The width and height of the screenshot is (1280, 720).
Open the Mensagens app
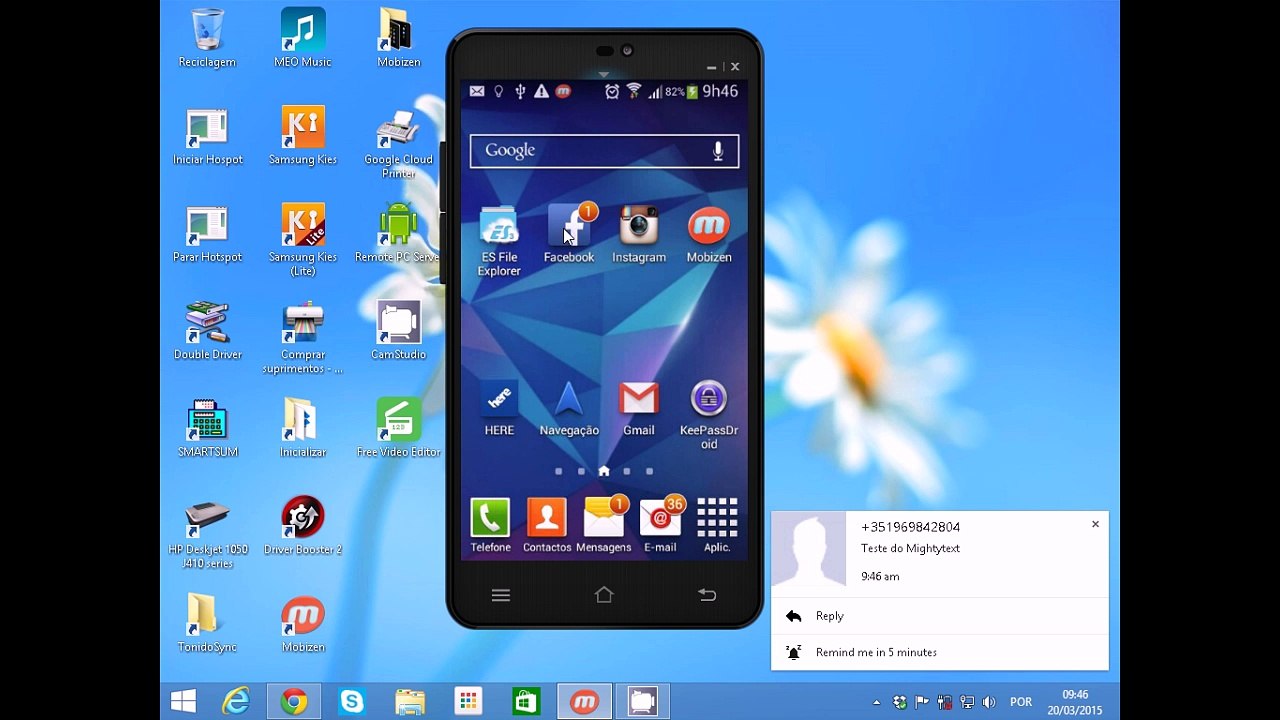[x=604, y=525]
